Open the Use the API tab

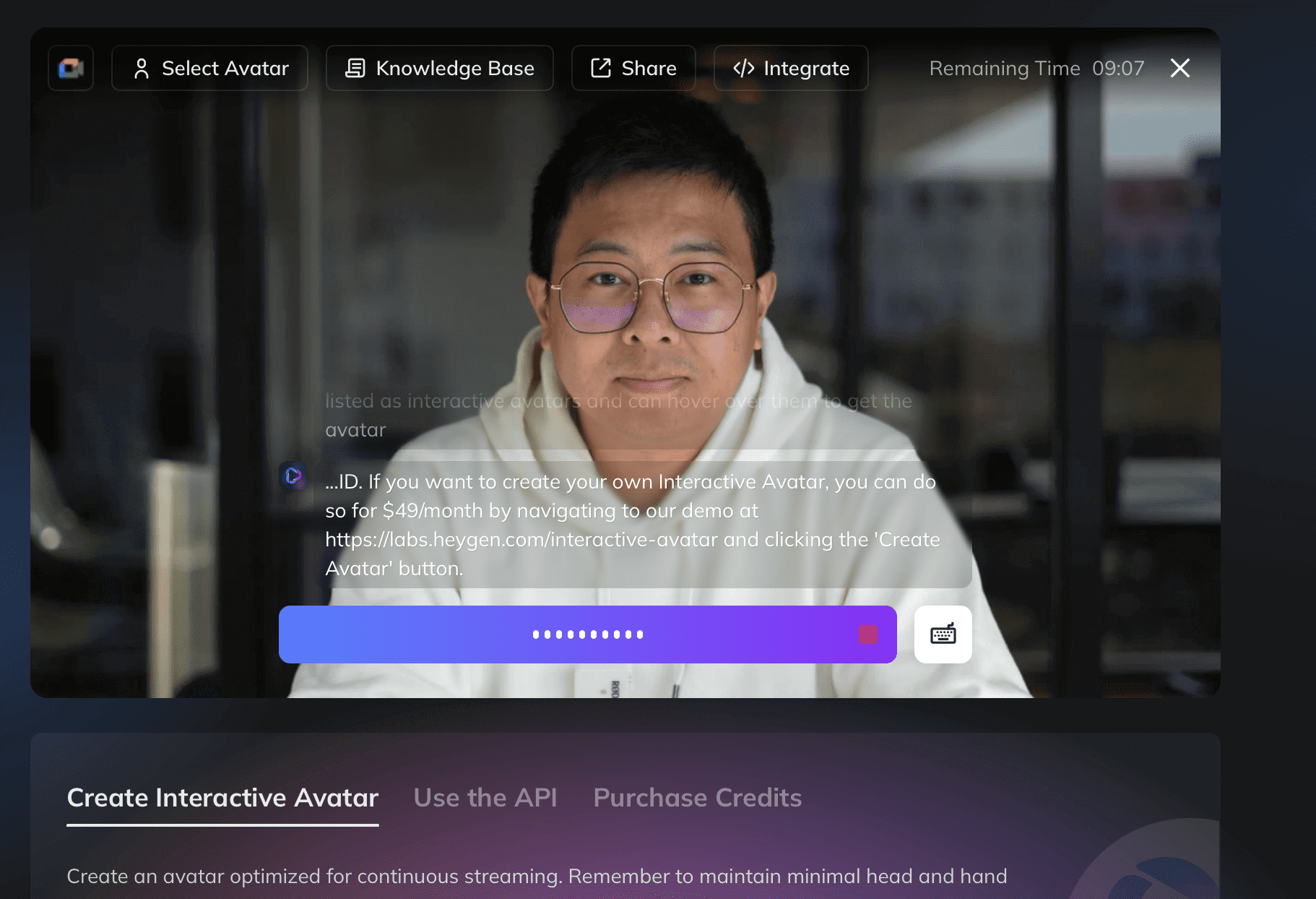[x=485, y=798]
